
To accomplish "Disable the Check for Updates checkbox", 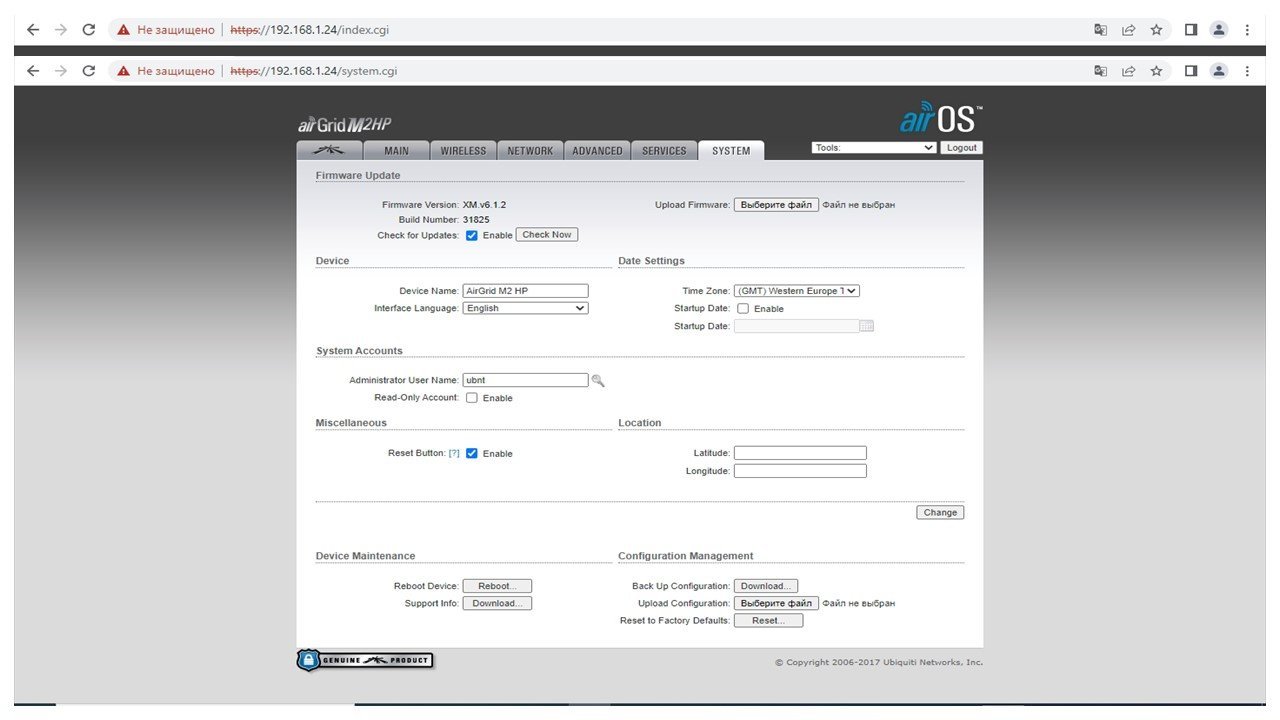I will click(x=472, y=236).
